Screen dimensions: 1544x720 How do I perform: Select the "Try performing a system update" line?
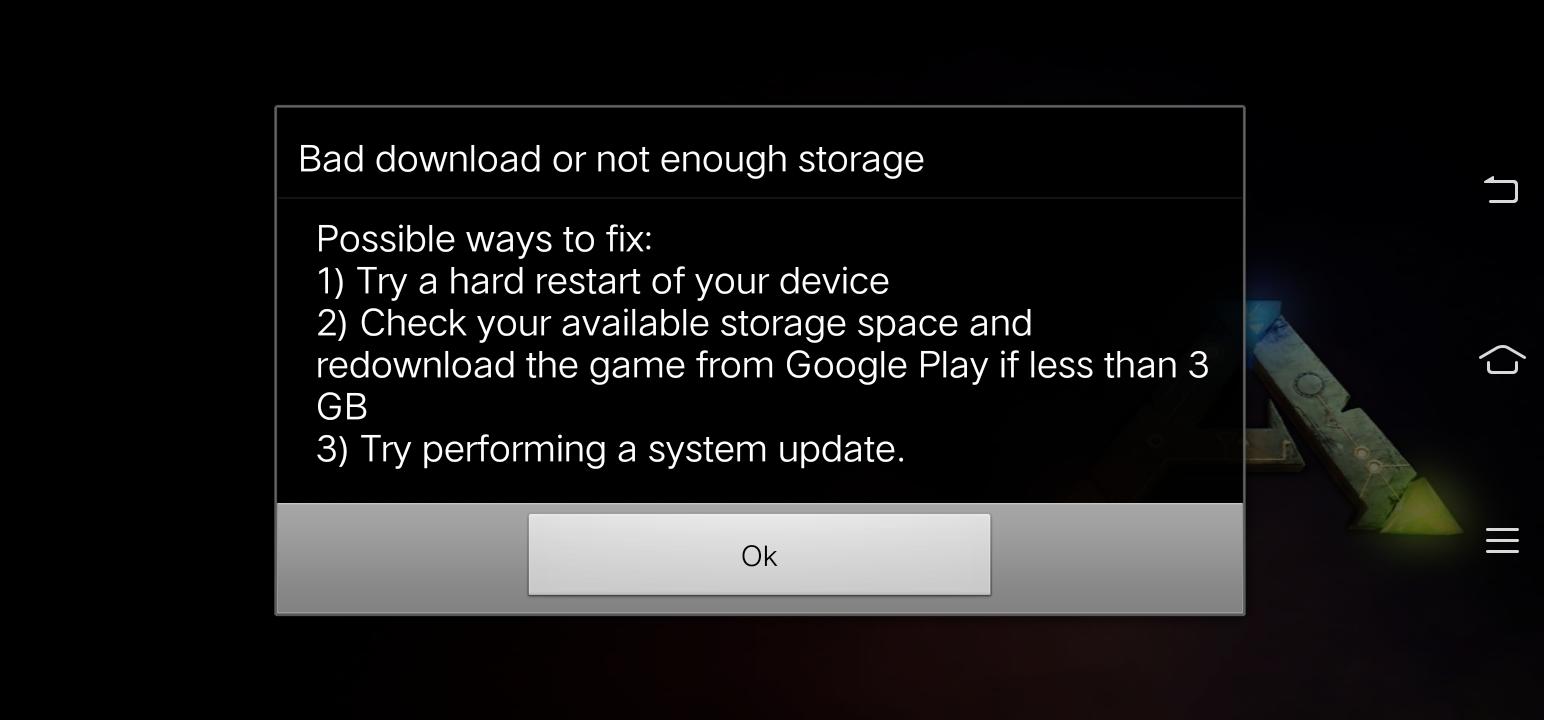610,449
